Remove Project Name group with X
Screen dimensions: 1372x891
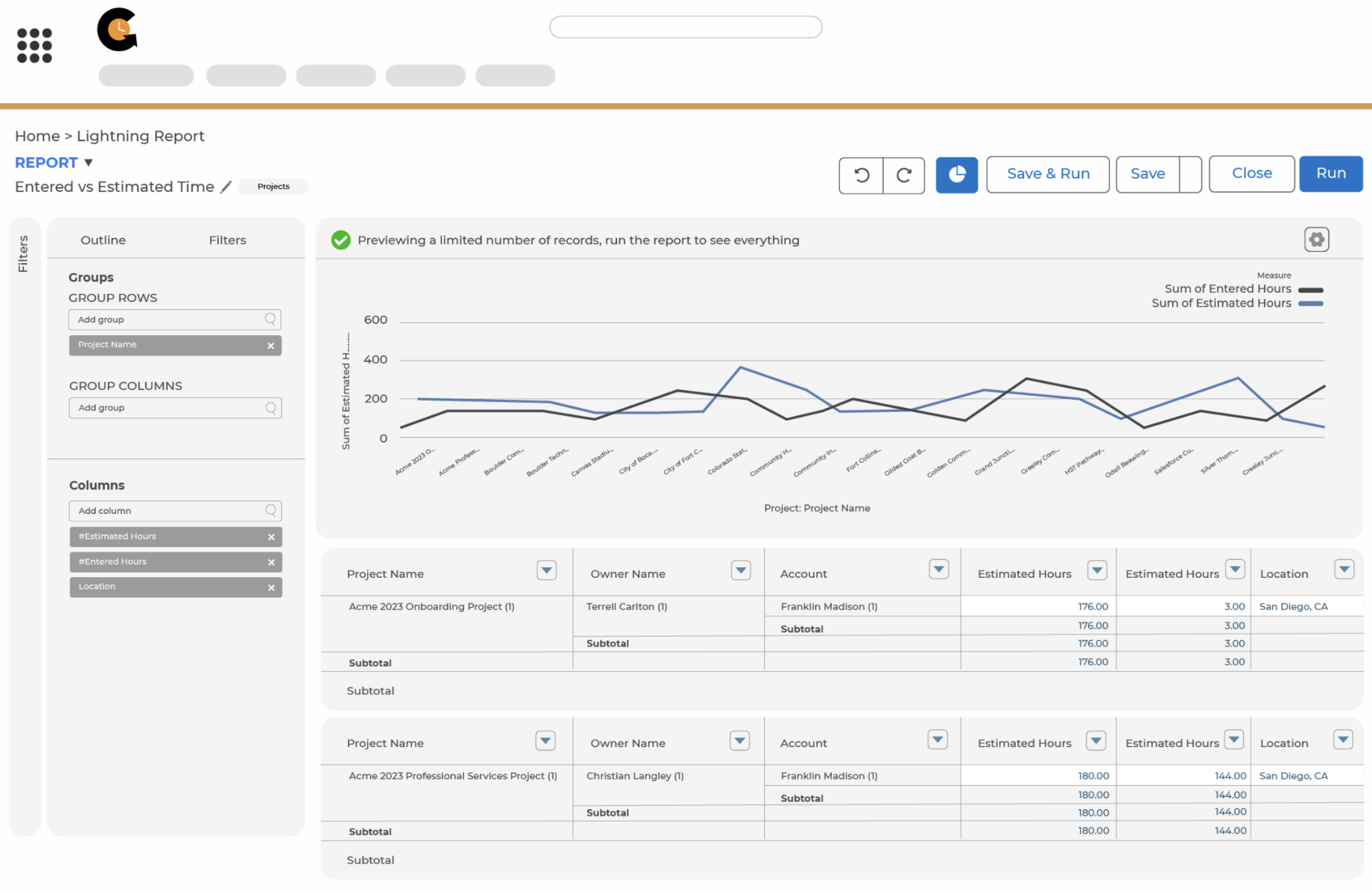[x=270, y=346]
